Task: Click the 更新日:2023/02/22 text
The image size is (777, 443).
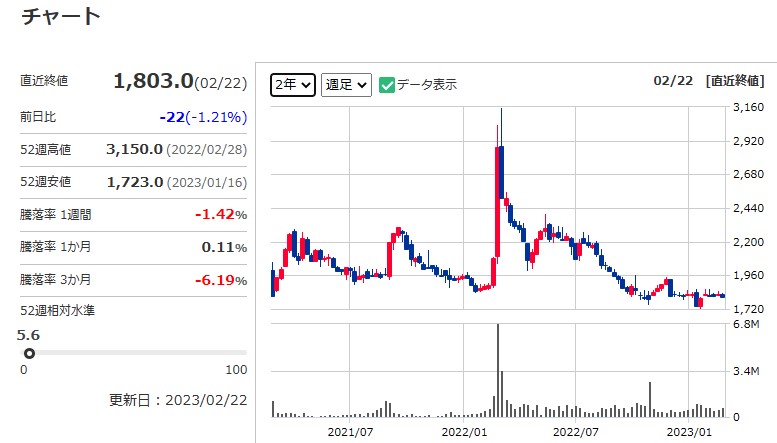Action: 178,400
